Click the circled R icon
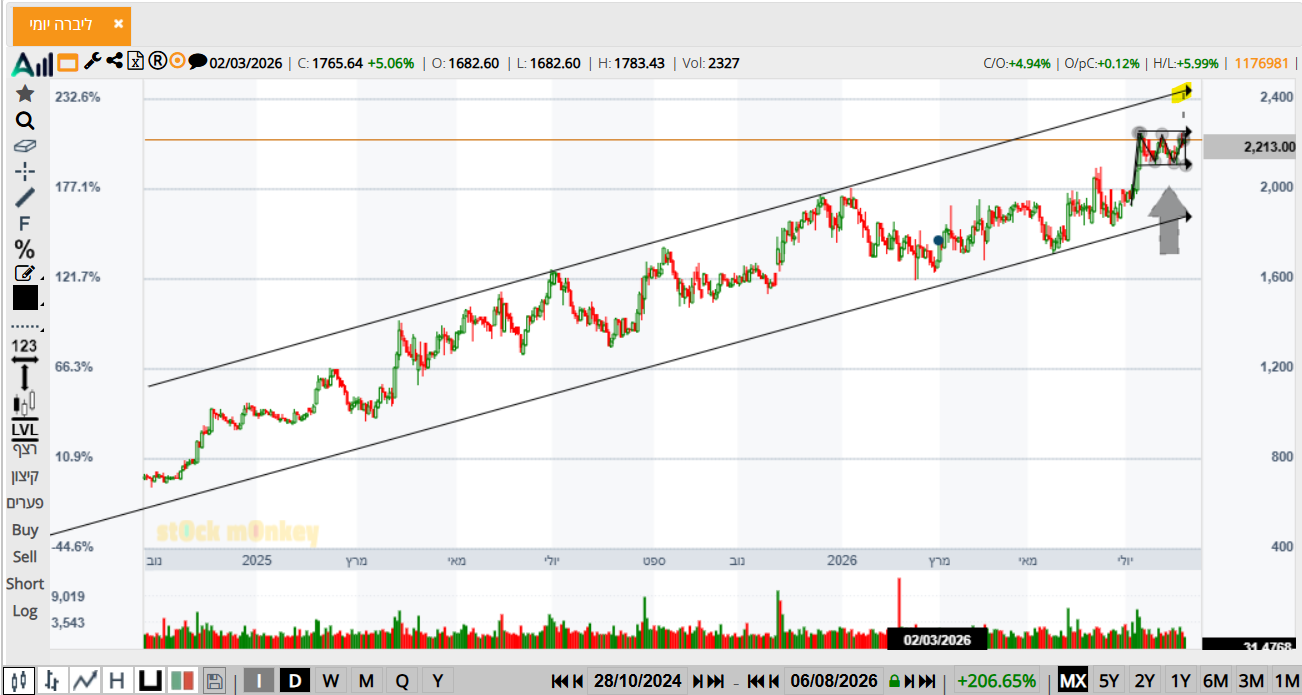 pos(157,61)
